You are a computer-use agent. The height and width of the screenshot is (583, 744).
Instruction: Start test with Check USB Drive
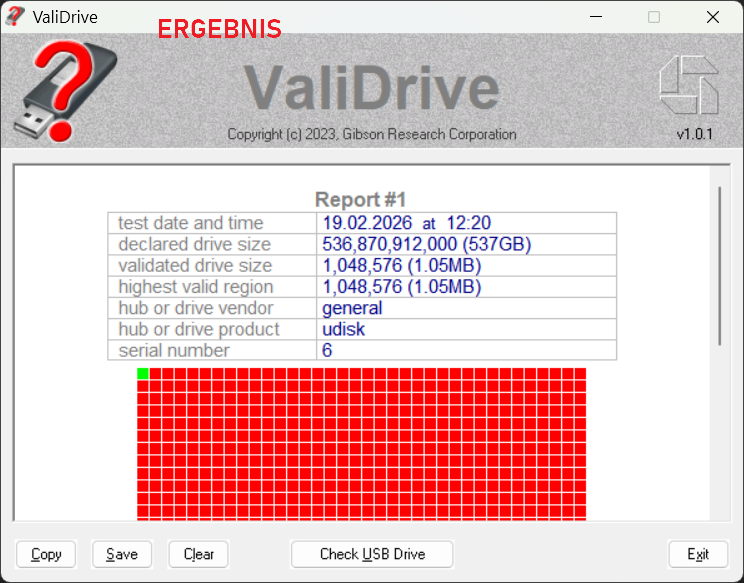pos(372,554)
